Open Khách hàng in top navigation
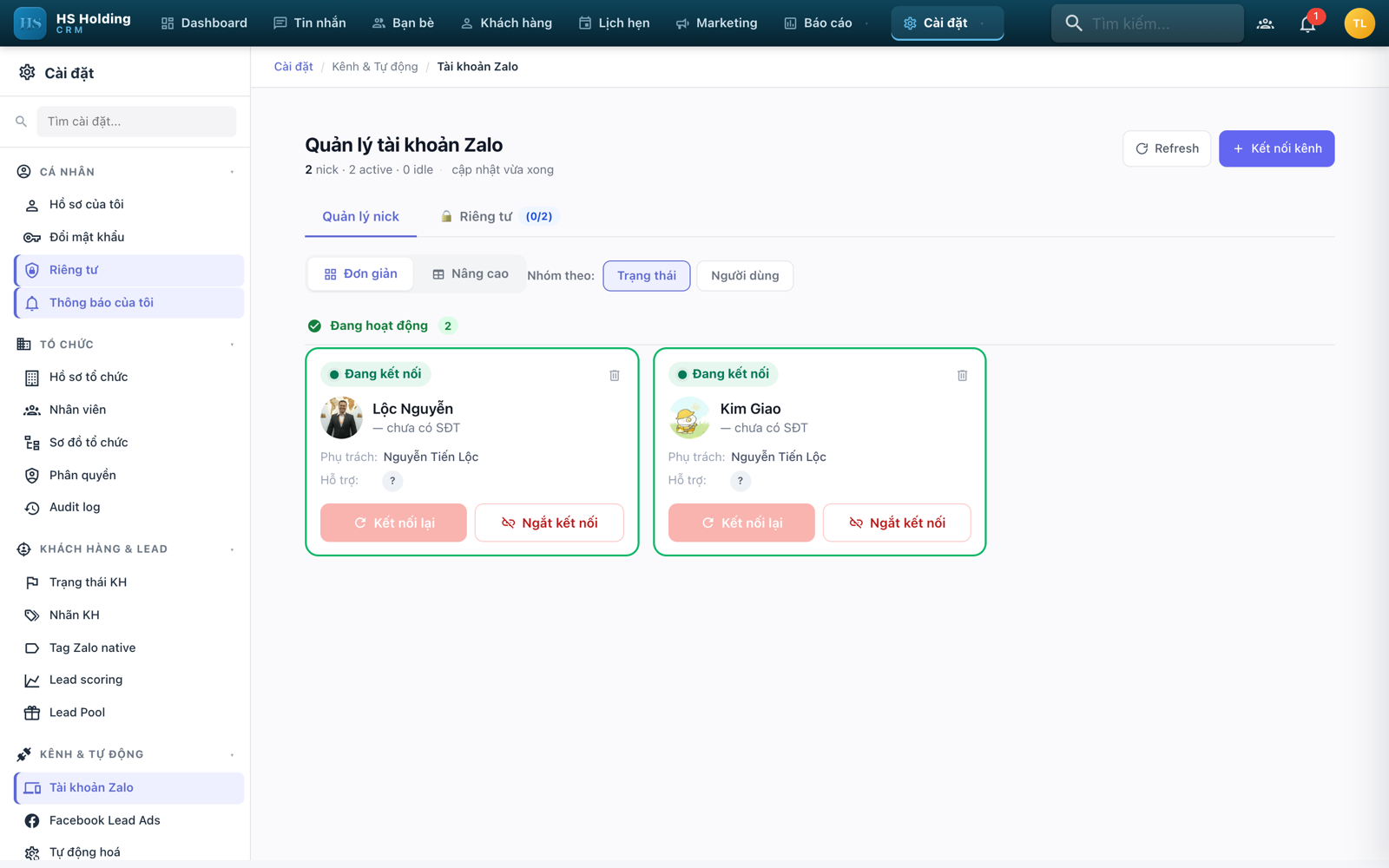This screenshot has width=1389, height=868. (x=506, y=23)
